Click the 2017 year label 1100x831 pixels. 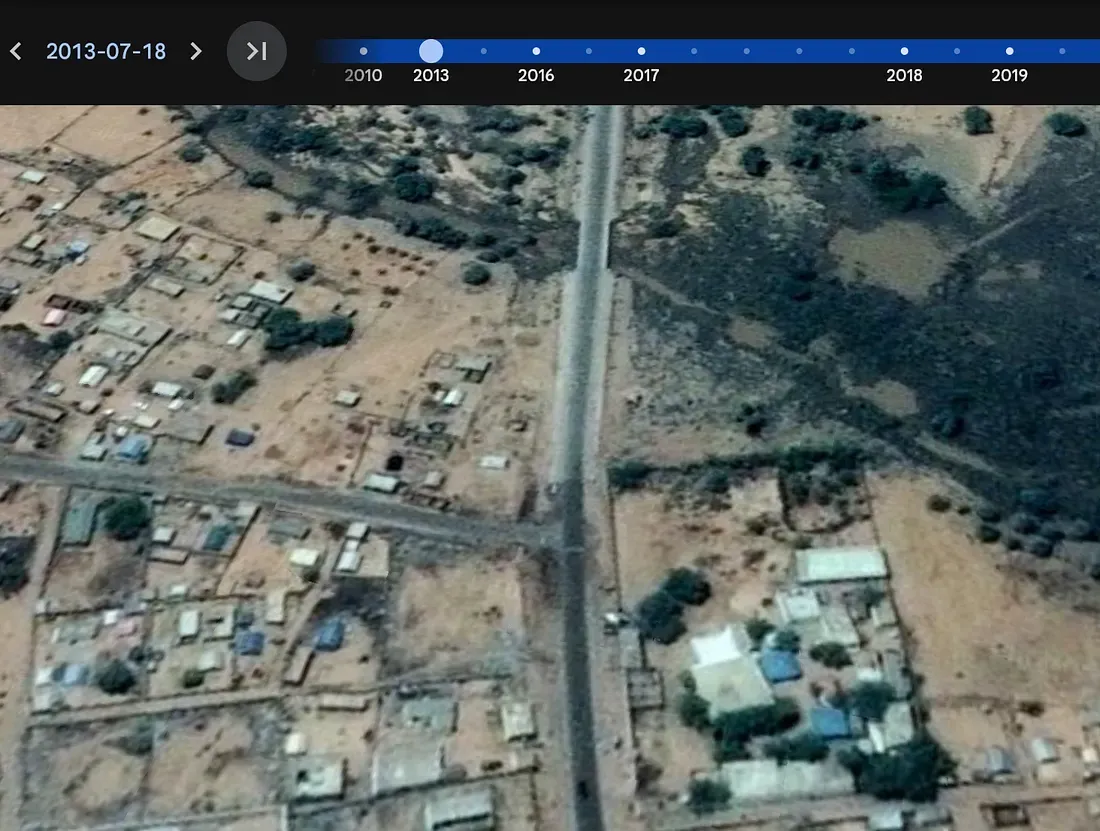click(641, 76)
